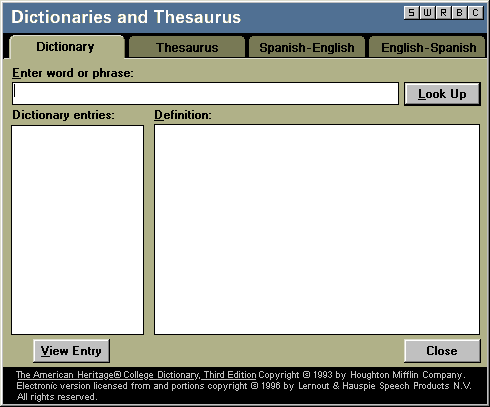This screenshot has height=407, width=490.
Task: Go to the English-Spanish tab
Action: pos(428,47)
